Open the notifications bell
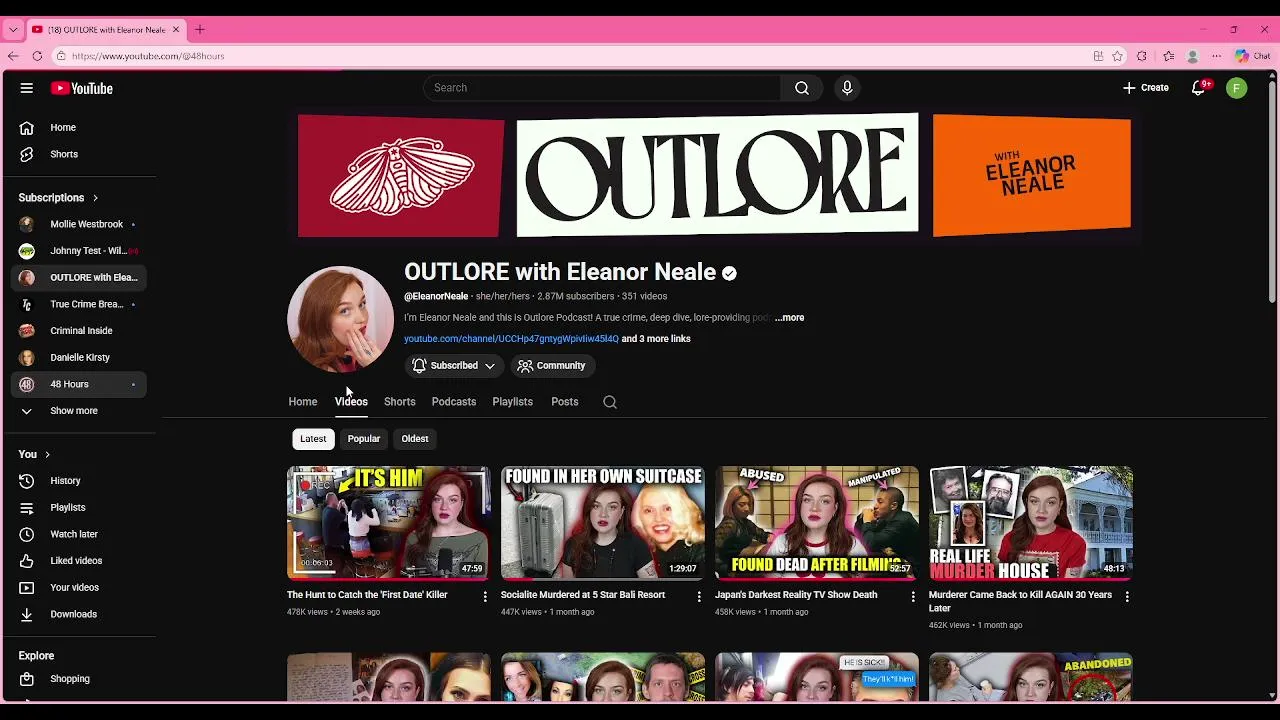 [x=1198, y=88]
